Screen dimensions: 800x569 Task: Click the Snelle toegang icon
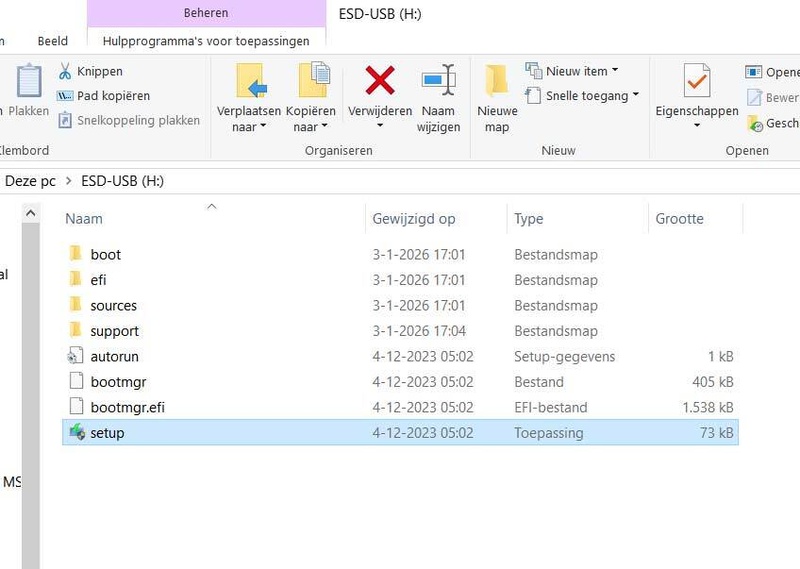(533, 95)
